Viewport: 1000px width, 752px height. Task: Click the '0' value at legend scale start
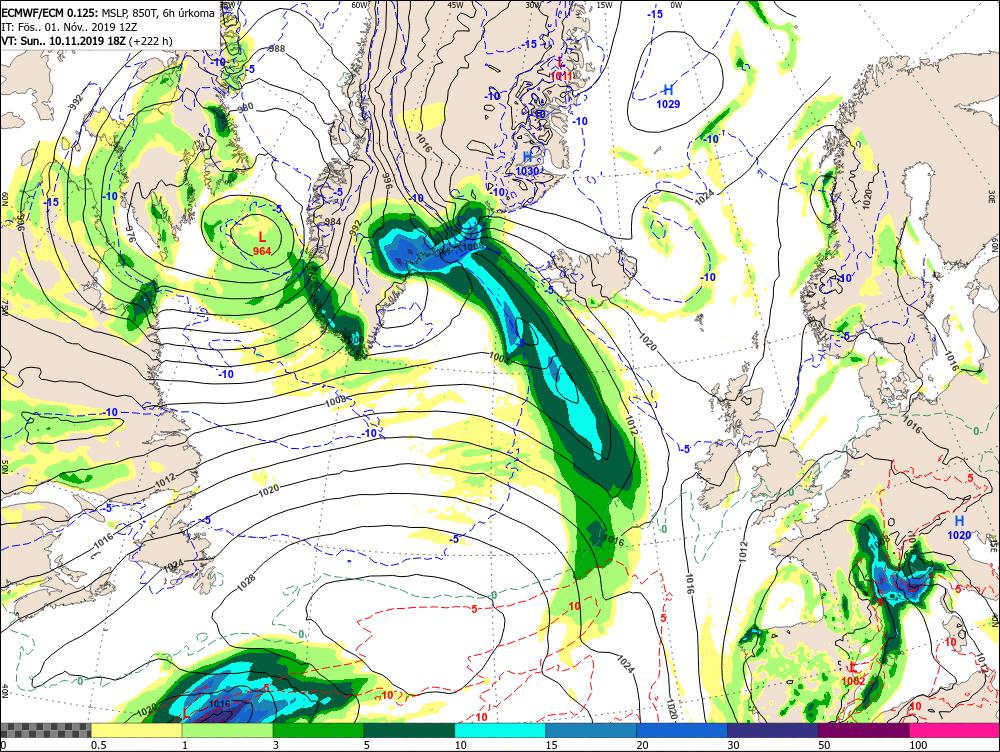[3, 745]
